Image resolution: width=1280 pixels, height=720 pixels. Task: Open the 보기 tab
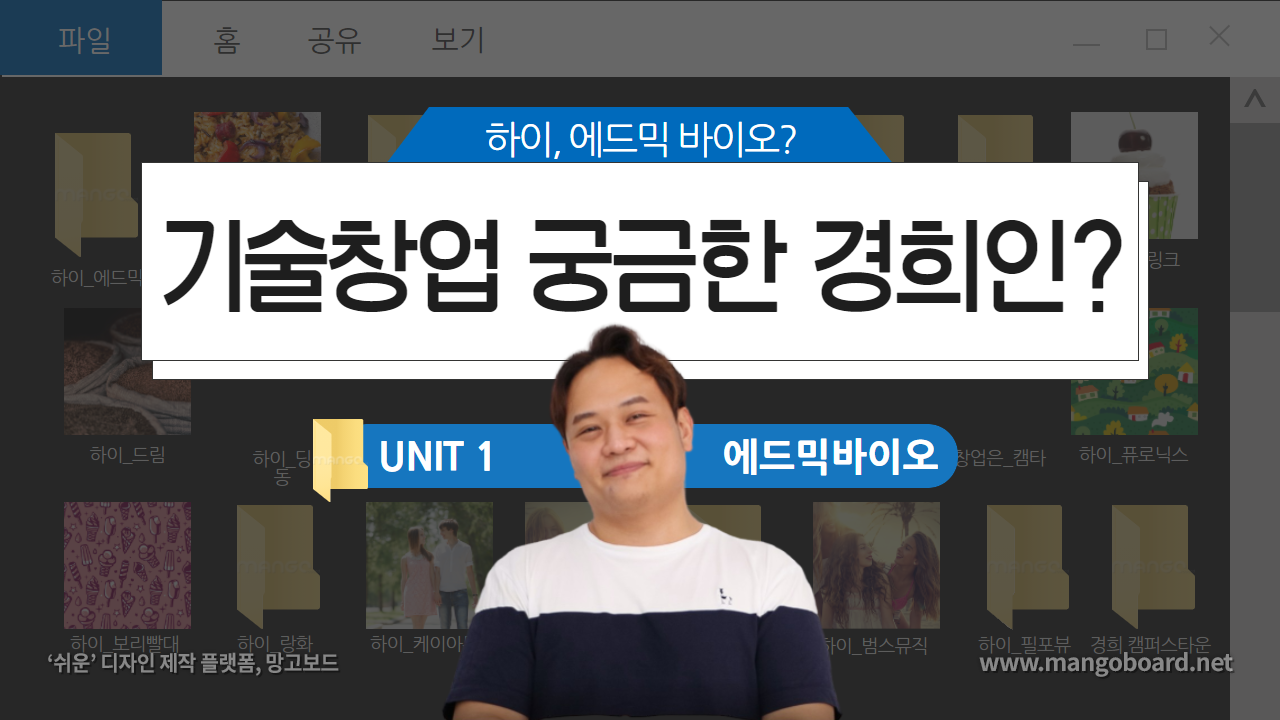[x=458, y=40]
